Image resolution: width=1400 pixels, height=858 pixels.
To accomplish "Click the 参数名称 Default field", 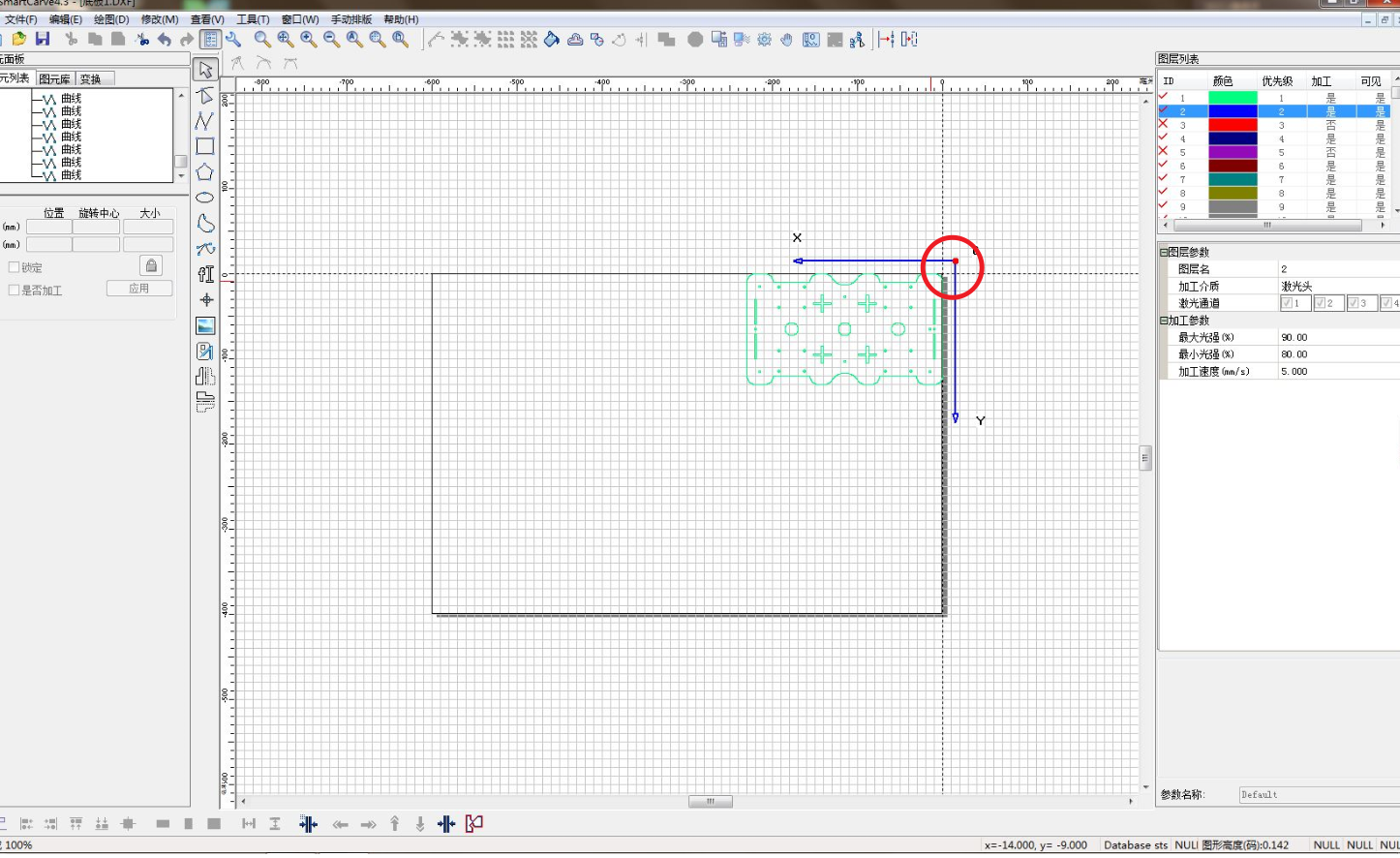I will (1319, 795).
